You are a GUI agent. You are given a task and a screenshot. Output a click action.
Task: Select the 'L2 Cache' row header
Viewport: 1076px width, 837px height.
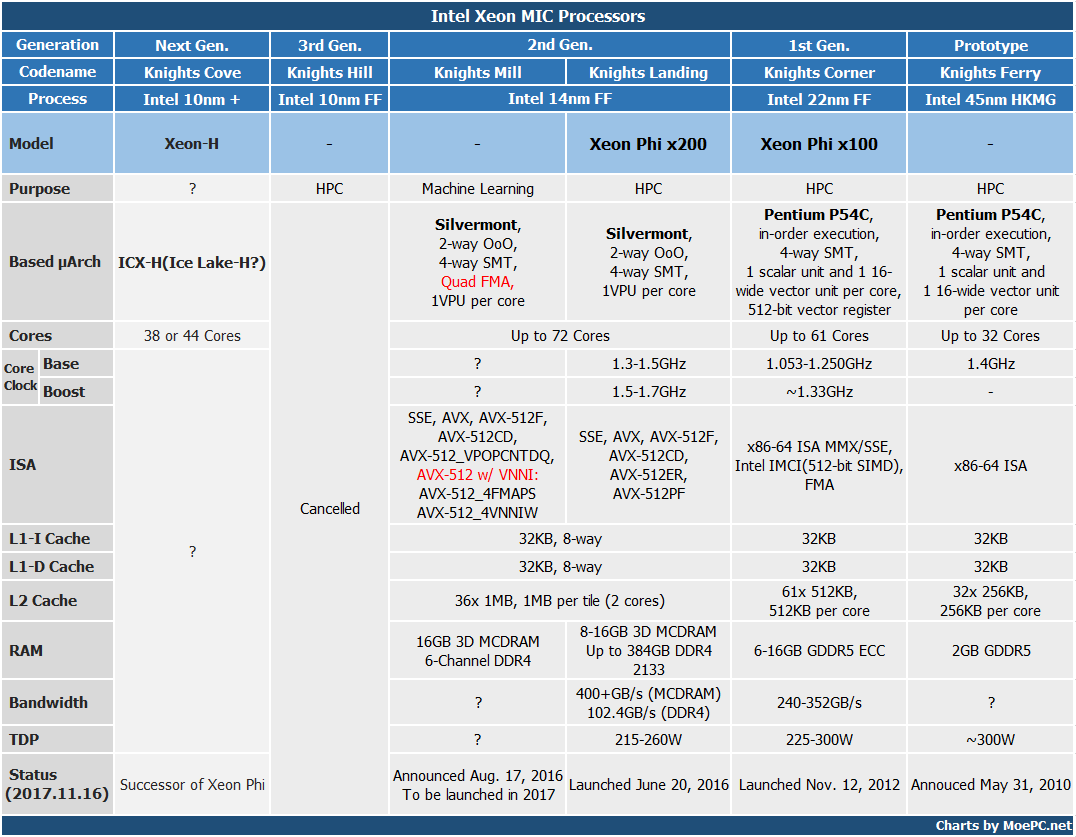click(58, 600)
